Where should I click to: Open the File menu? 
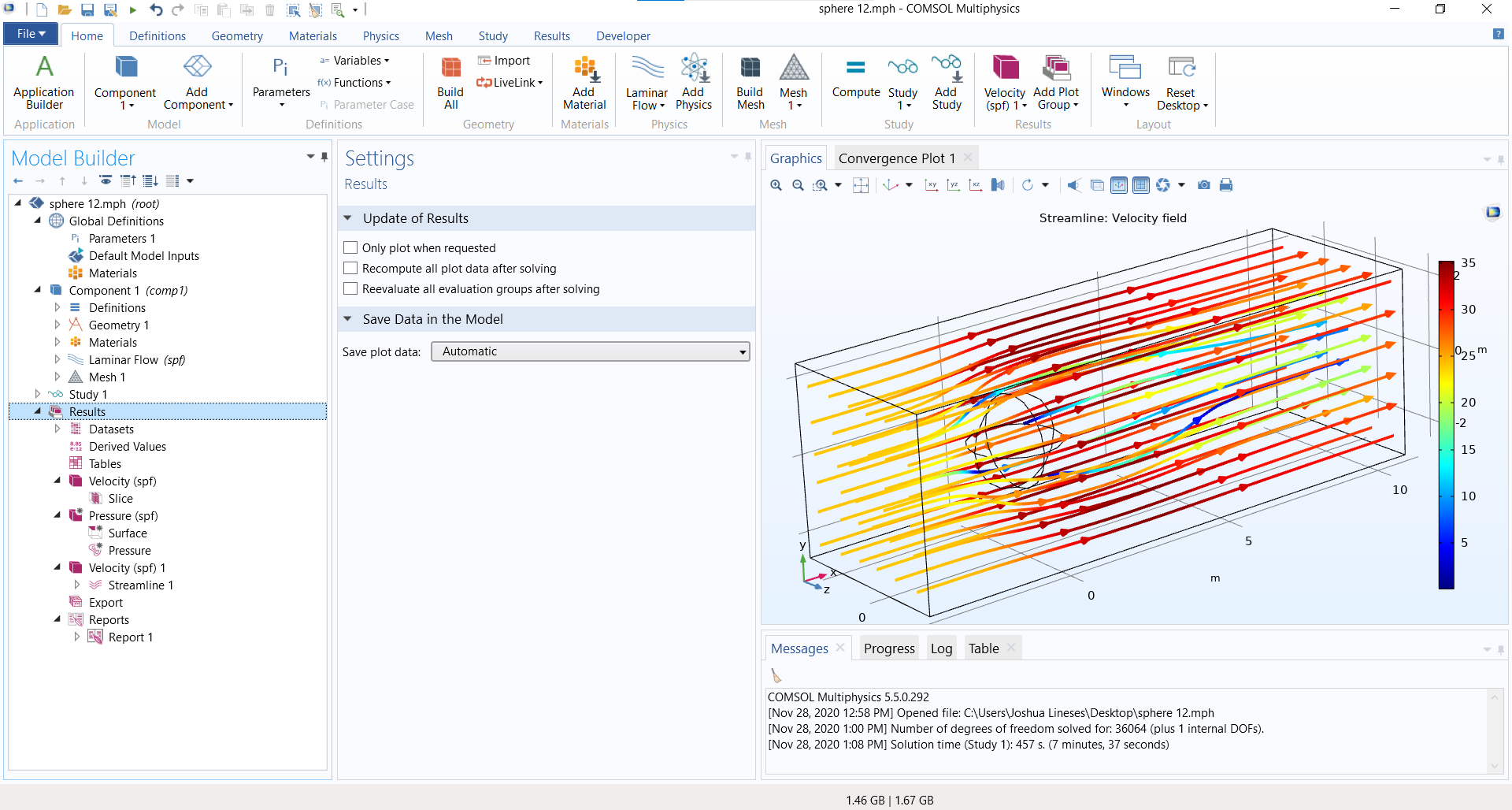pyautogui.click(x=31, y=34)
